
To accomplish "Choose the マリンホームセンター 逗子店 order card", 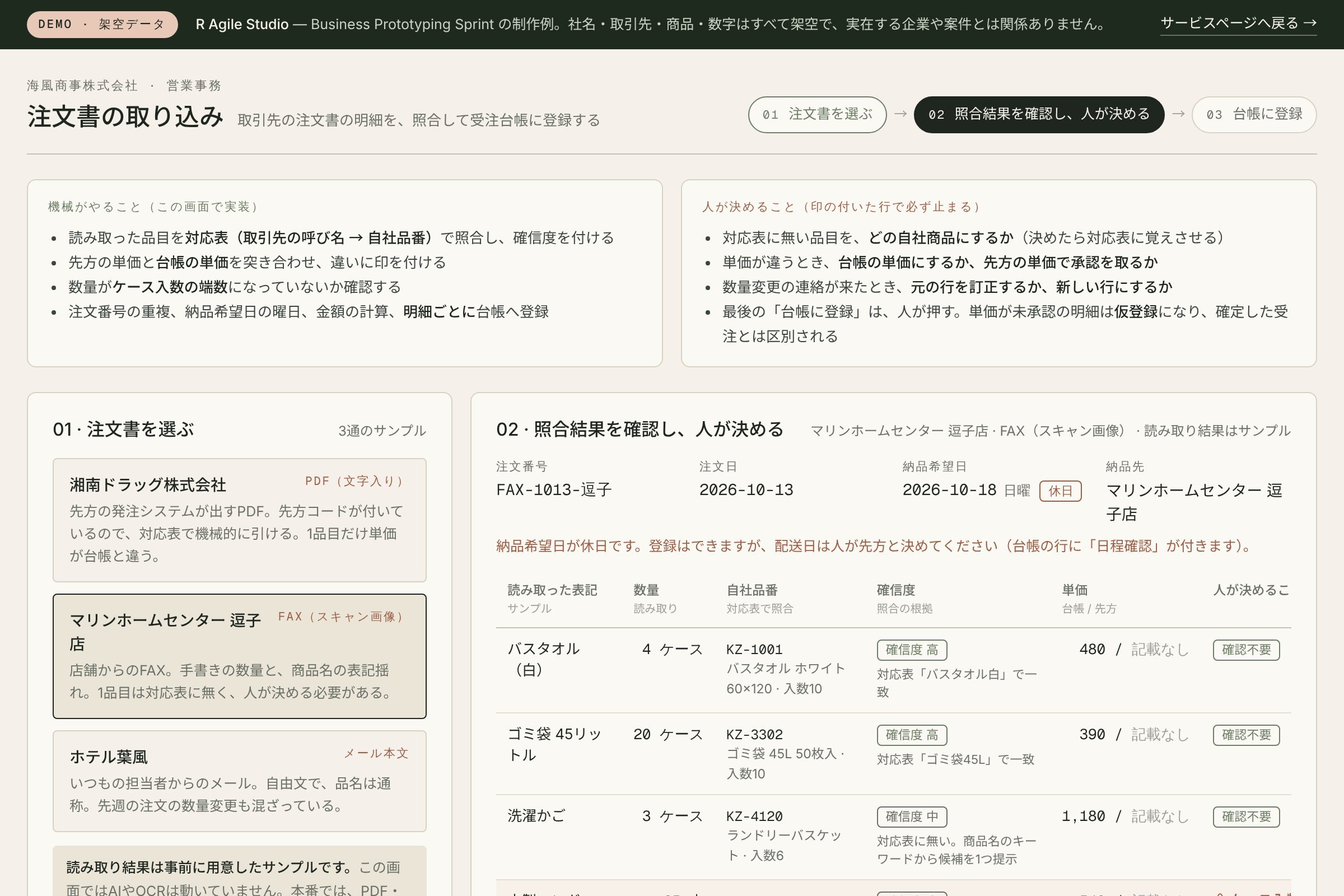I will [x=240, y=656].
